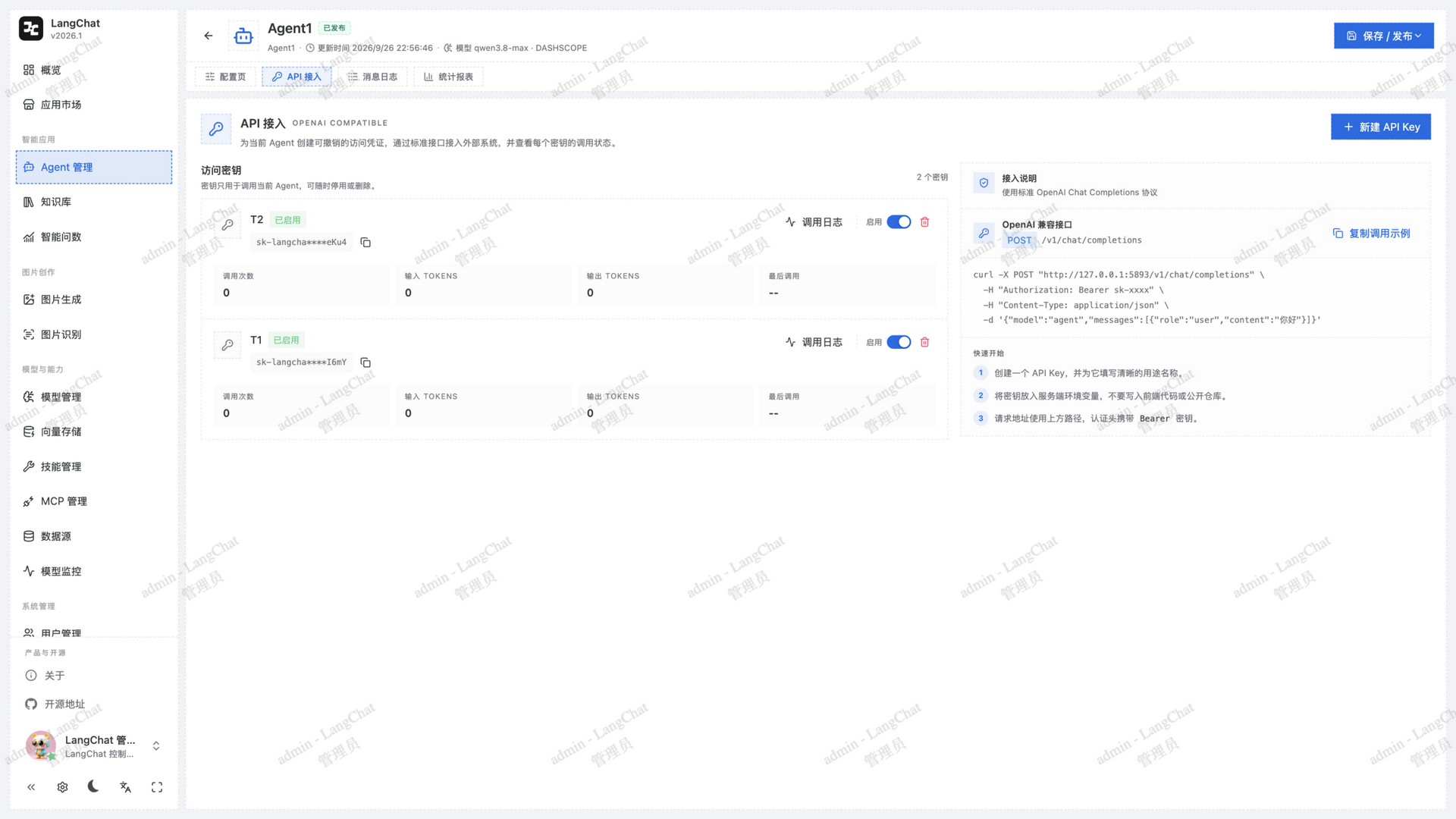Open the 统计报表 tab

pyautogui.click(x=448, y=77)
